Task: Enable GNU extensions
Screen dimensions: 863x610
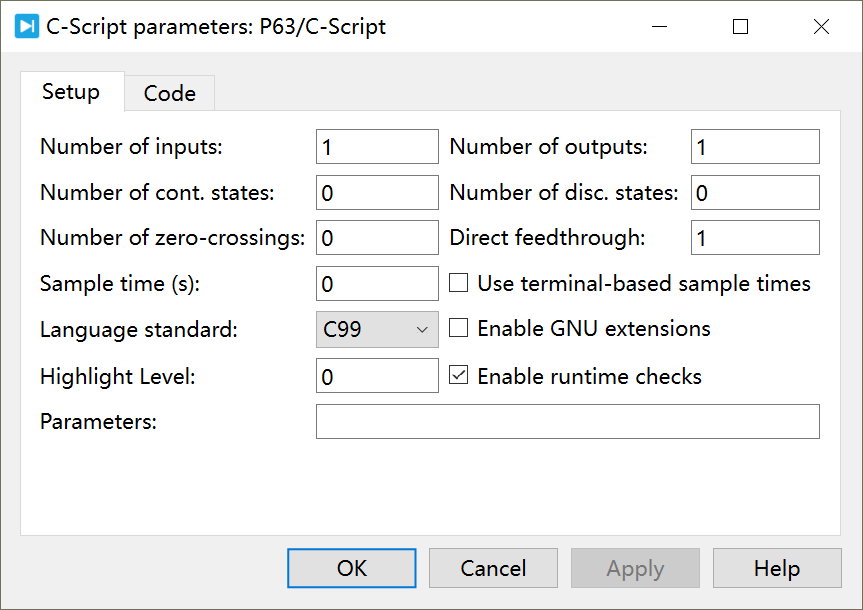Action: [x=457, y=329]
